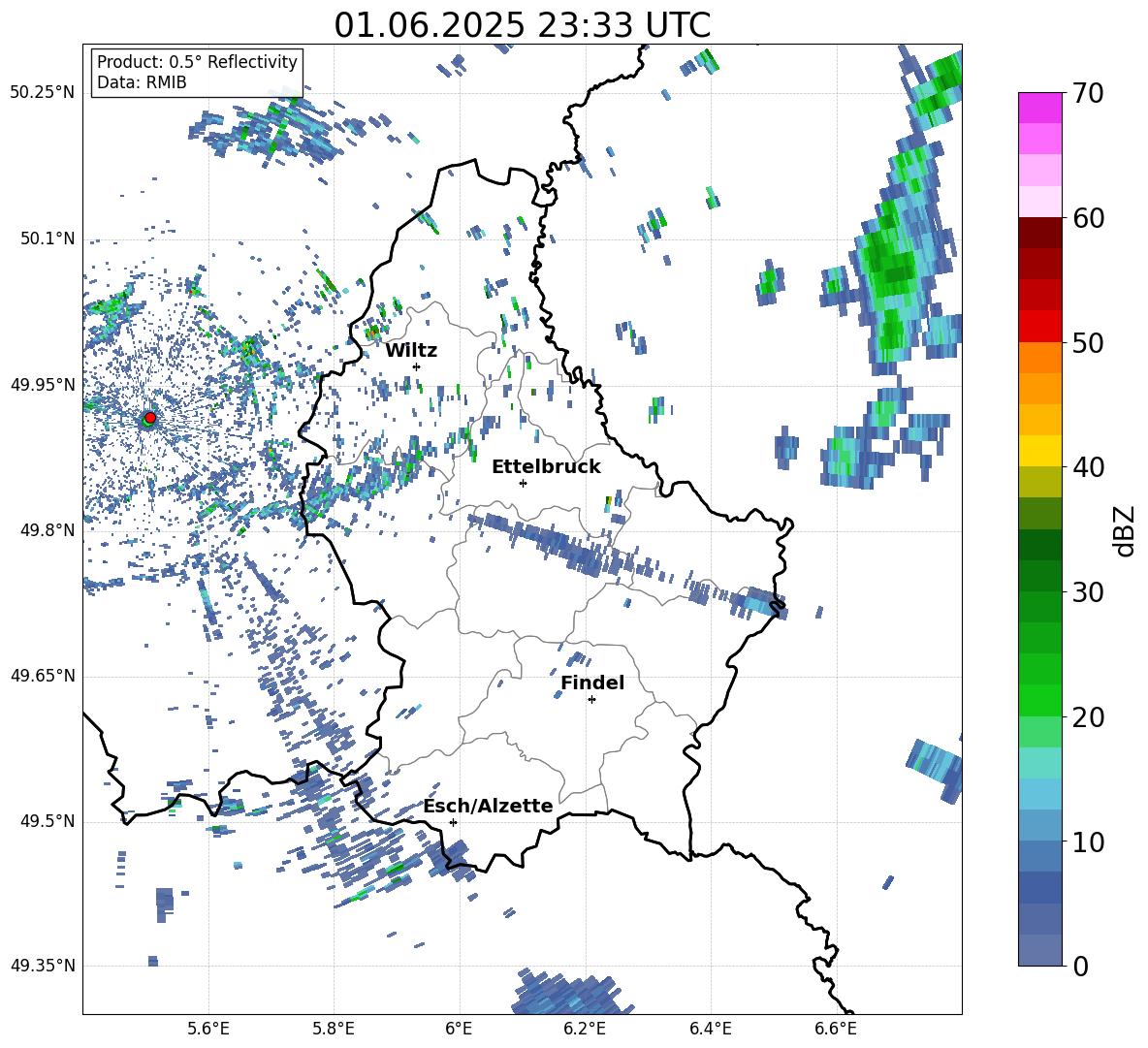Image resolution: width=1148 pixels, height=1048 pixels.
Task: Click the 50 value on the colorbar
Action: click(1088, 342)
